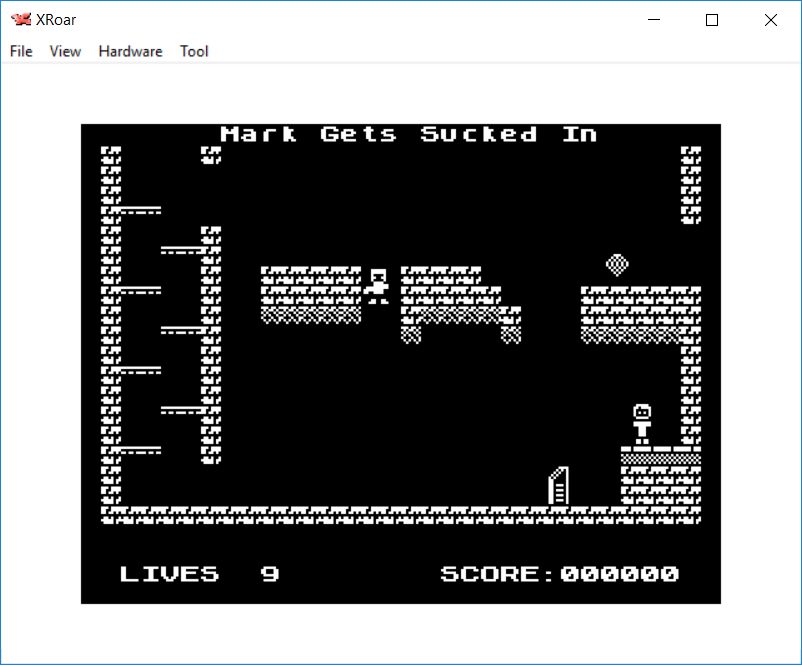The width and height of the screenshot is (802, 665).
Task: Click the player character sprite between platforms
Action: pyautogui.click(x=378, y=286)
